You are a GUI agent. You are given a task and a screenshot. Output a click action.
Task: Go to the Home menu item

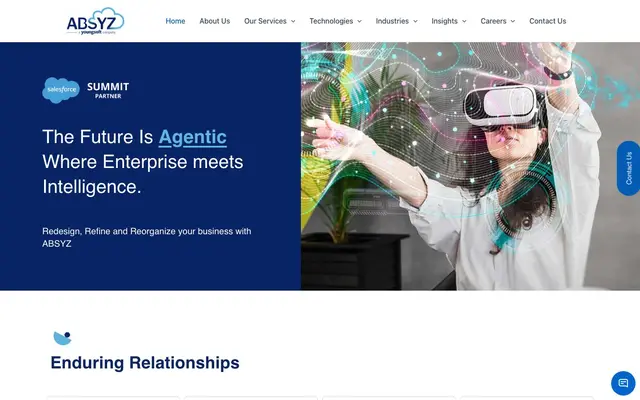[175, 21]
